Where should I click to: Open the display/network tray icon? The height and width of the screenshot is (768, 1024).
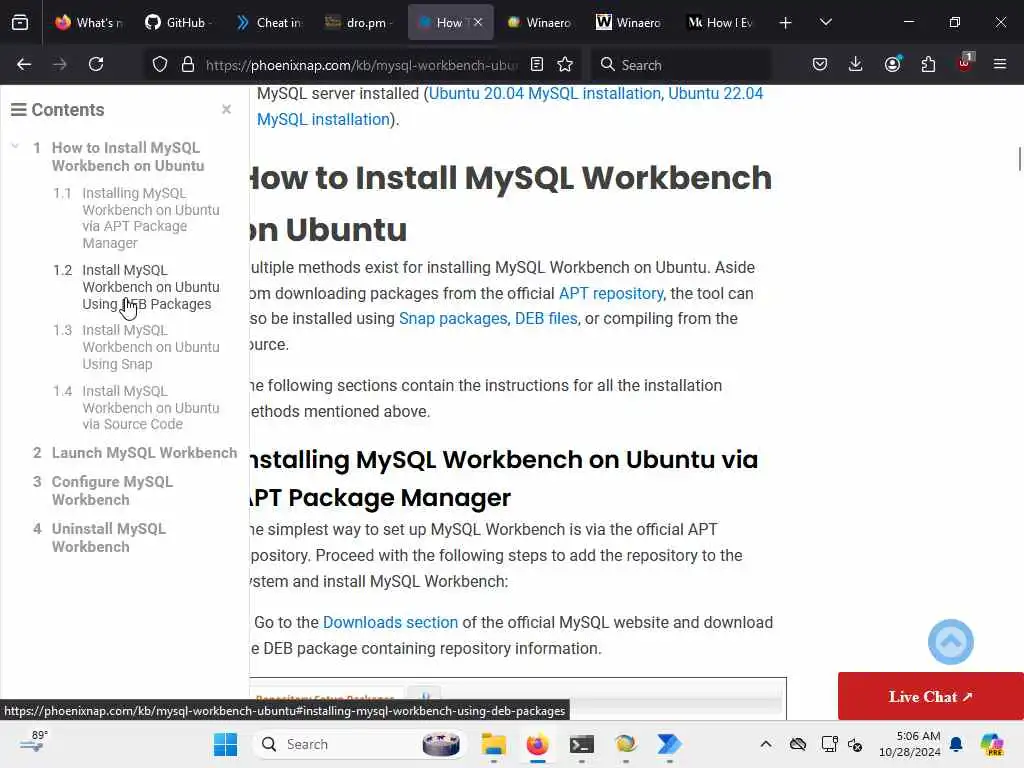click(829, 744)
